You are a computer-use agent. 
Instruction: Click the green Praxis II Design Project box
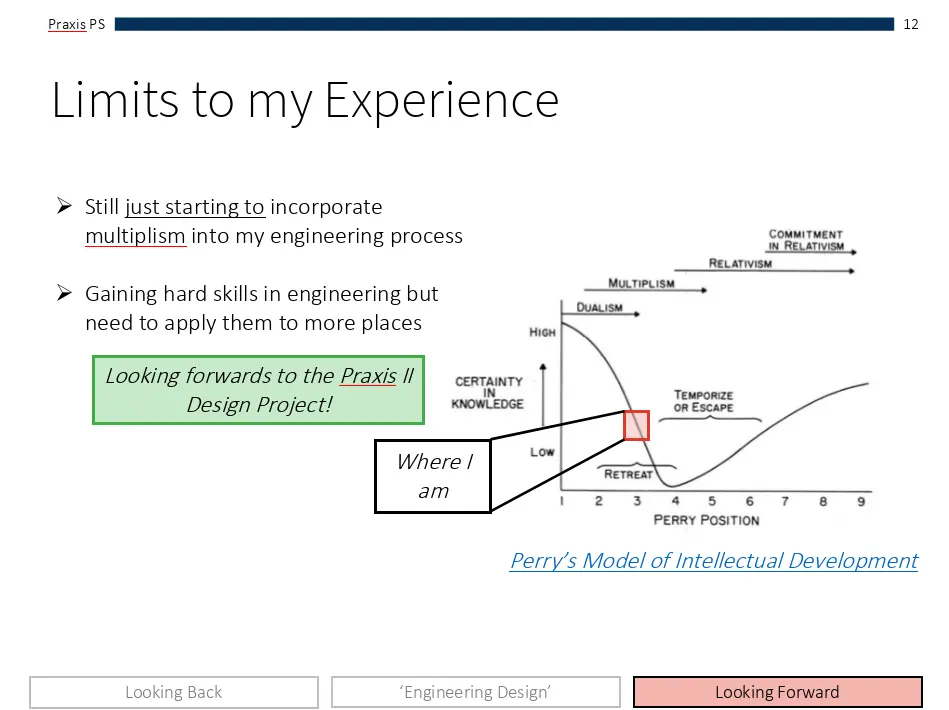point(258,390)
